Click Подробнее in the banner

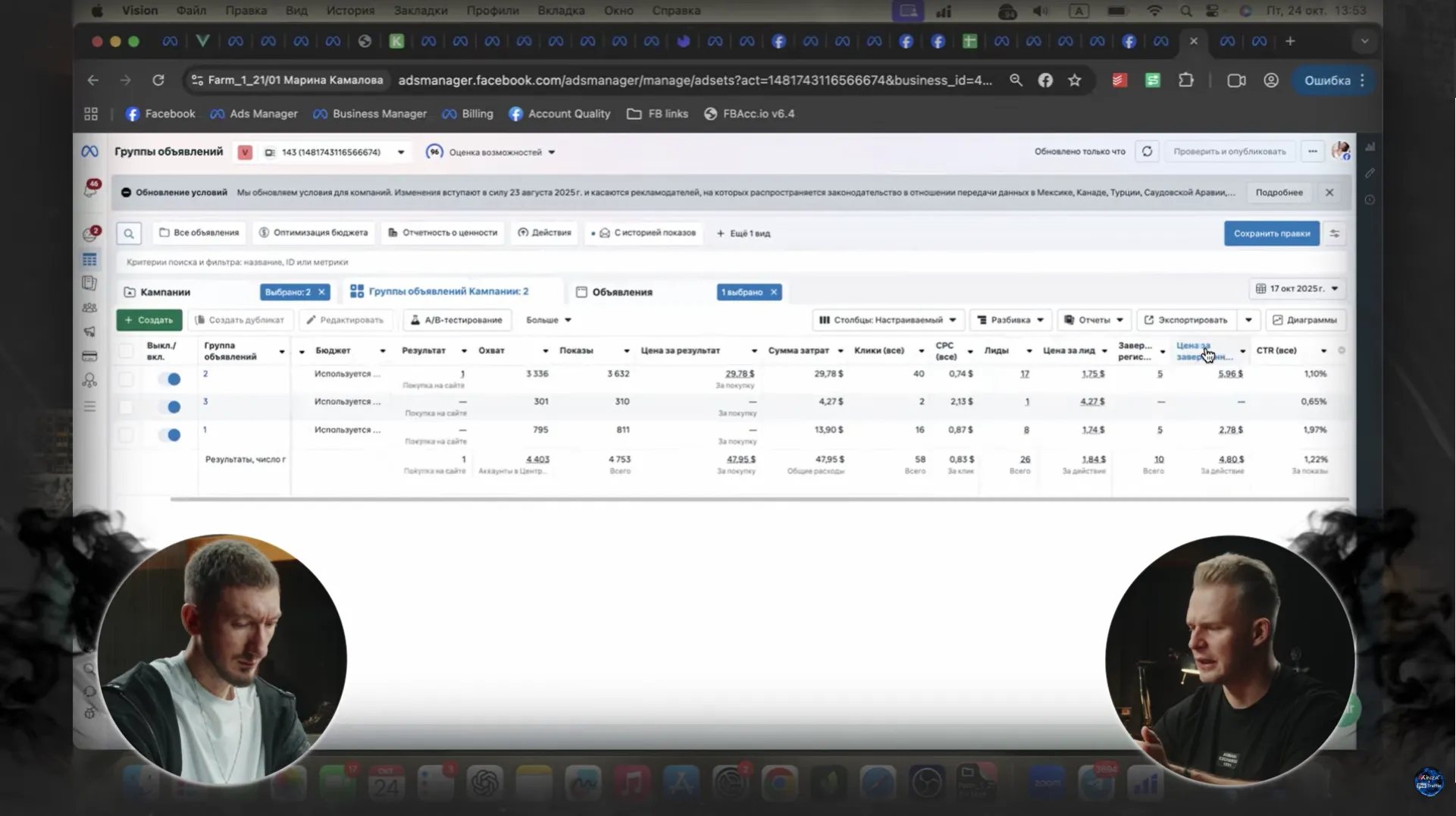click(x=1279, y=193)
